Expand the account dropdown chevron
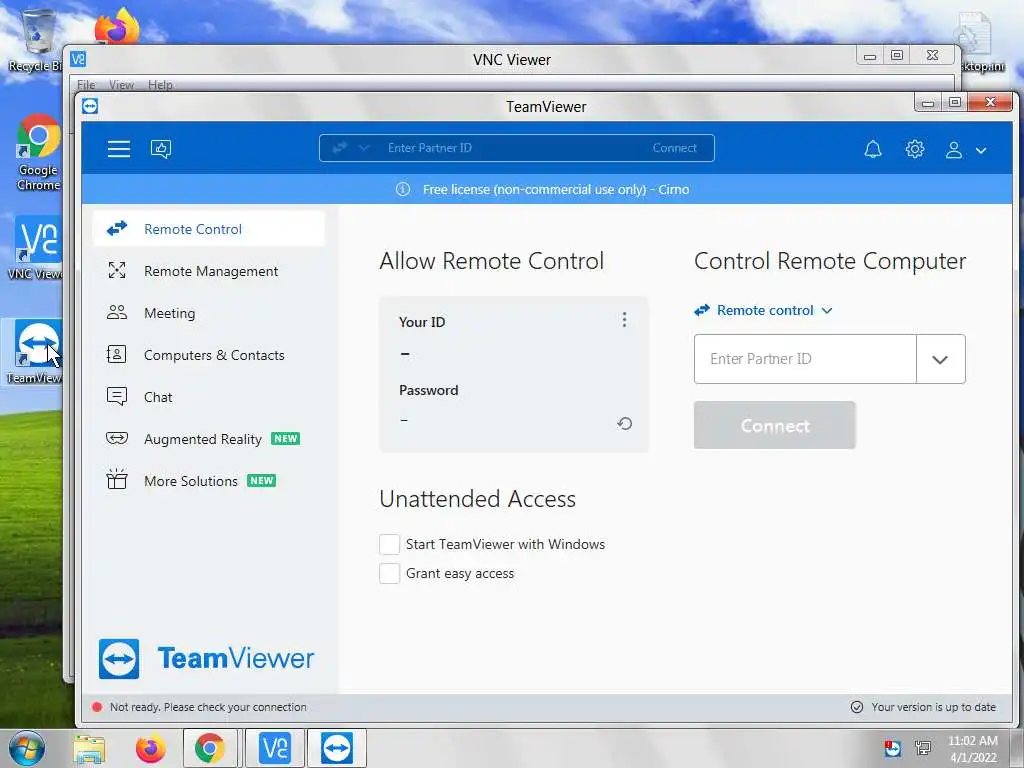This screenshot has width=1024, height=768. click(981, 150)
